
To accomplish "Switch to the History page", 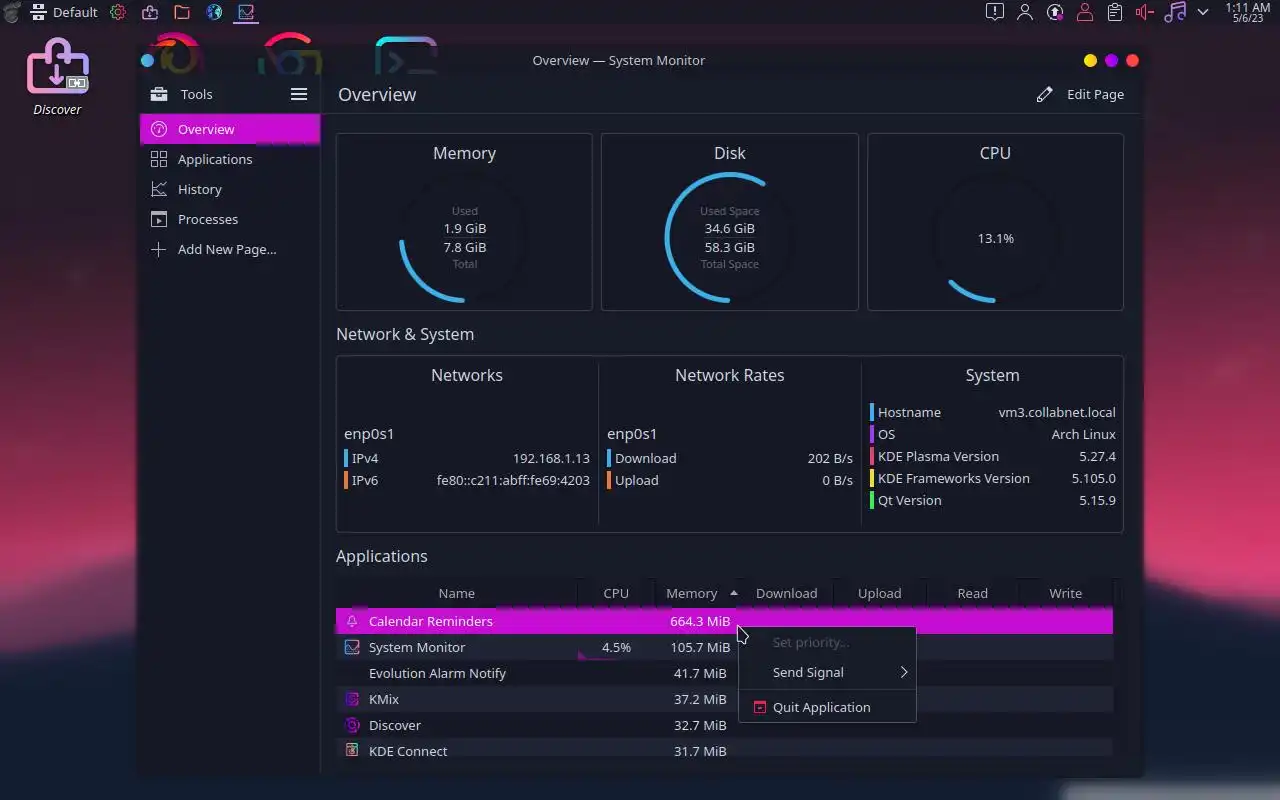I will coord(230,189).
